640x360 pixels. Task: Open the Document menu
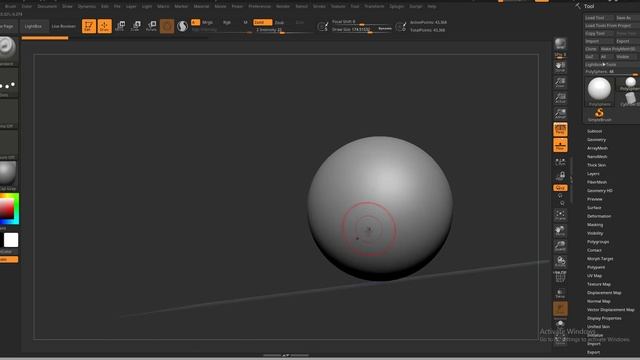pos(47,6)
